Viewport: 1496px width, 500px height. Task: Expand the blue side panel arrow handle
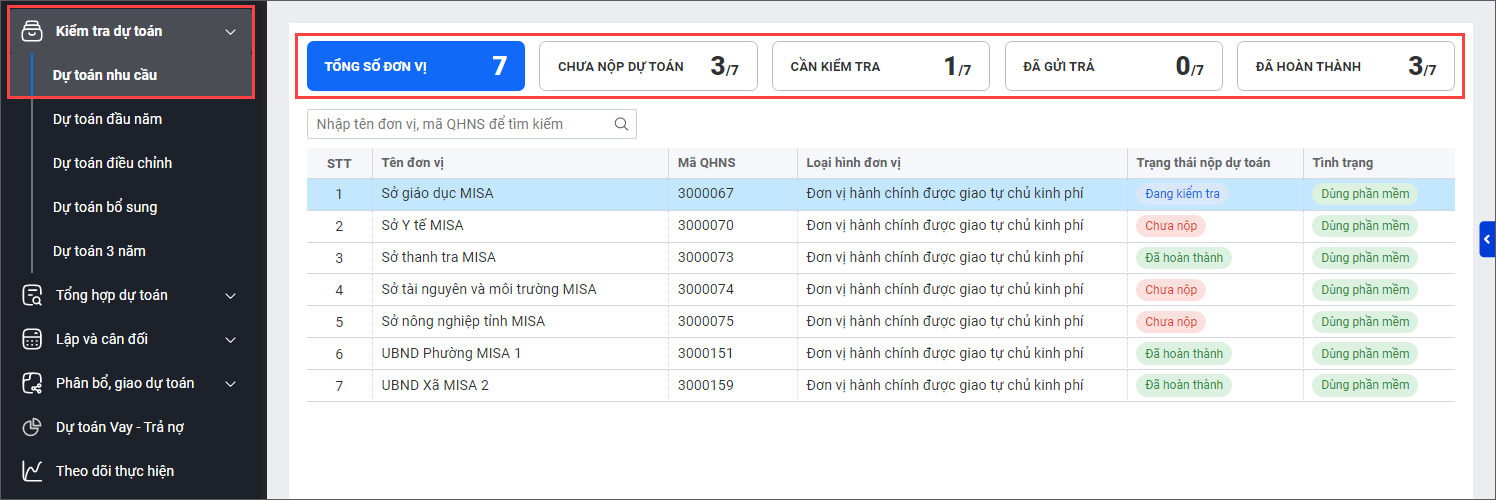click(1487, 240)
